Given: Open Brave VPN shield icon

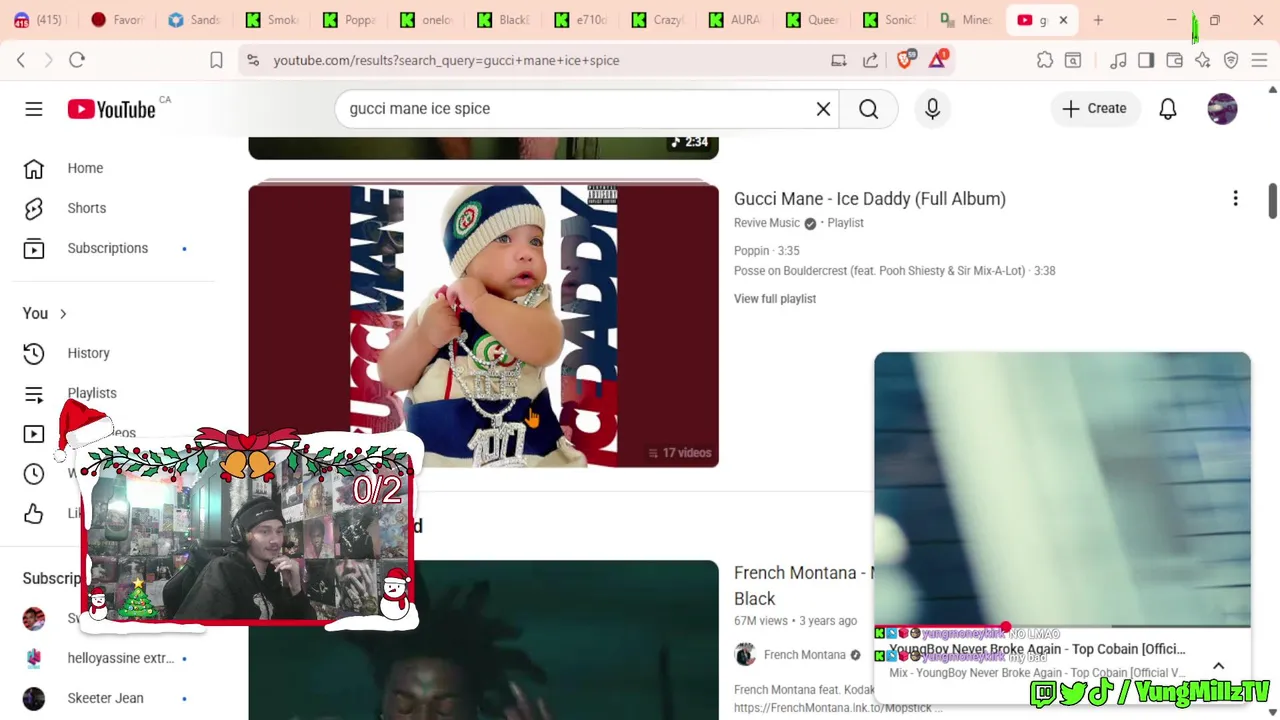Looking at the screenshot, I should click(x=1231, y=60).
